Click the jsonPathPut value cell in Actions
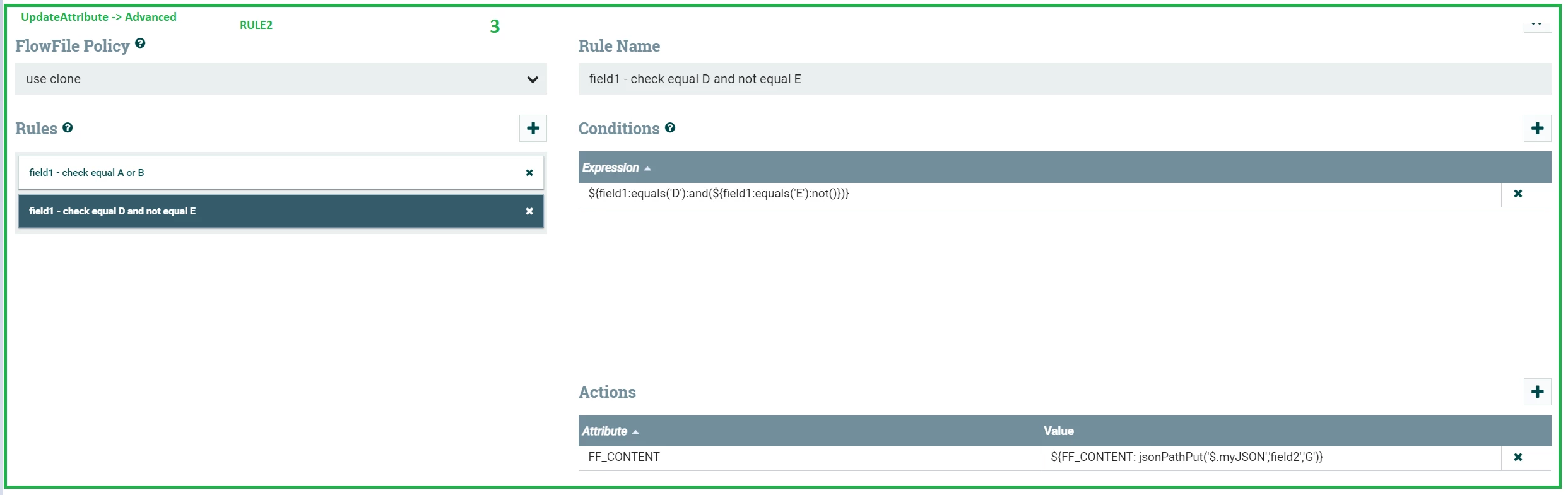 click(1270, 458)
